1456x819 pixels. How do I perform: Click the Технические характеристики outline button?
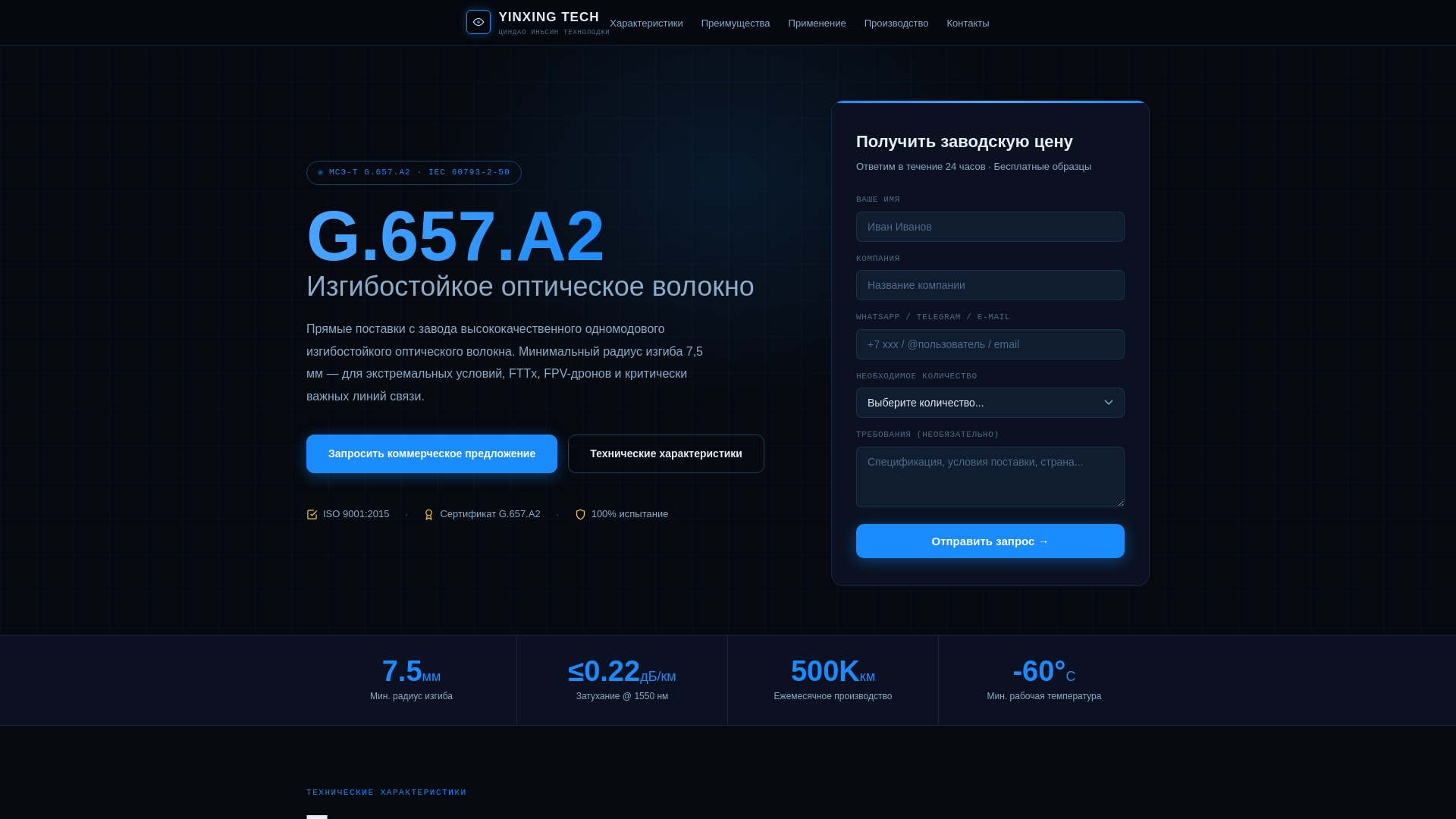666,453
